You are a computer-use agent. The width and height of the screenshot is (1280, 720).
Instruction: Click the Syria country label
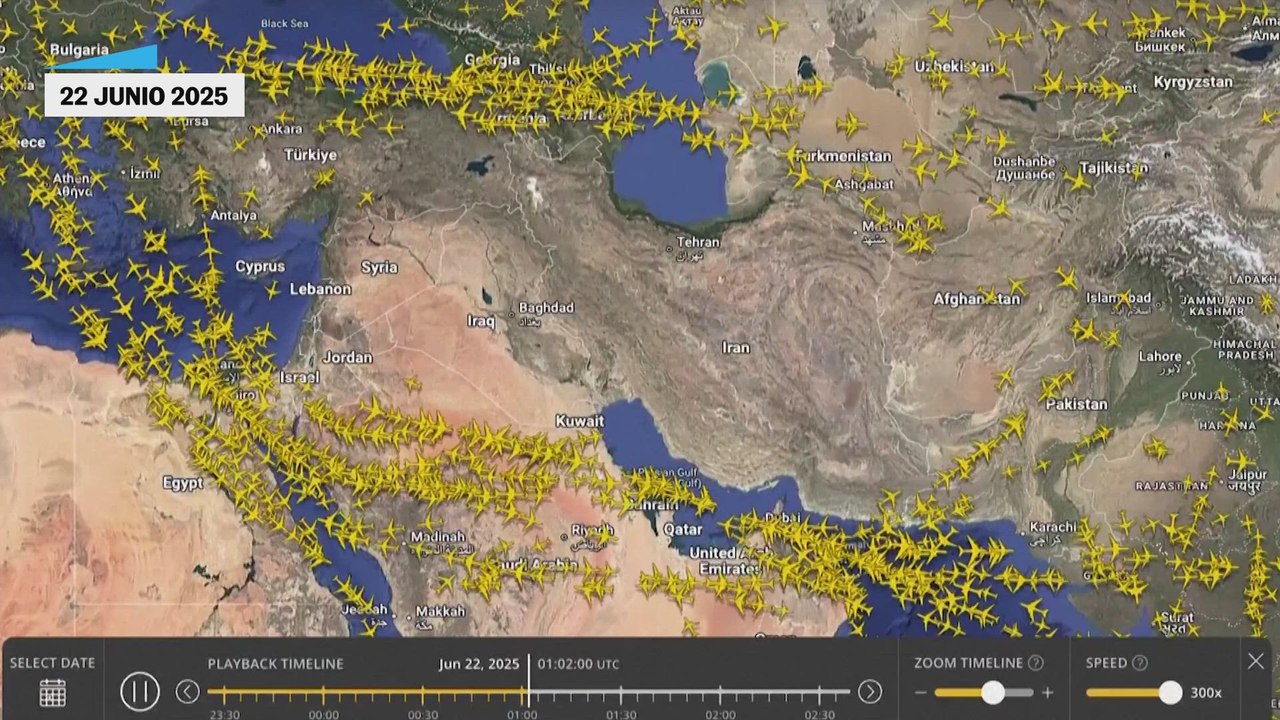(379, 267)
